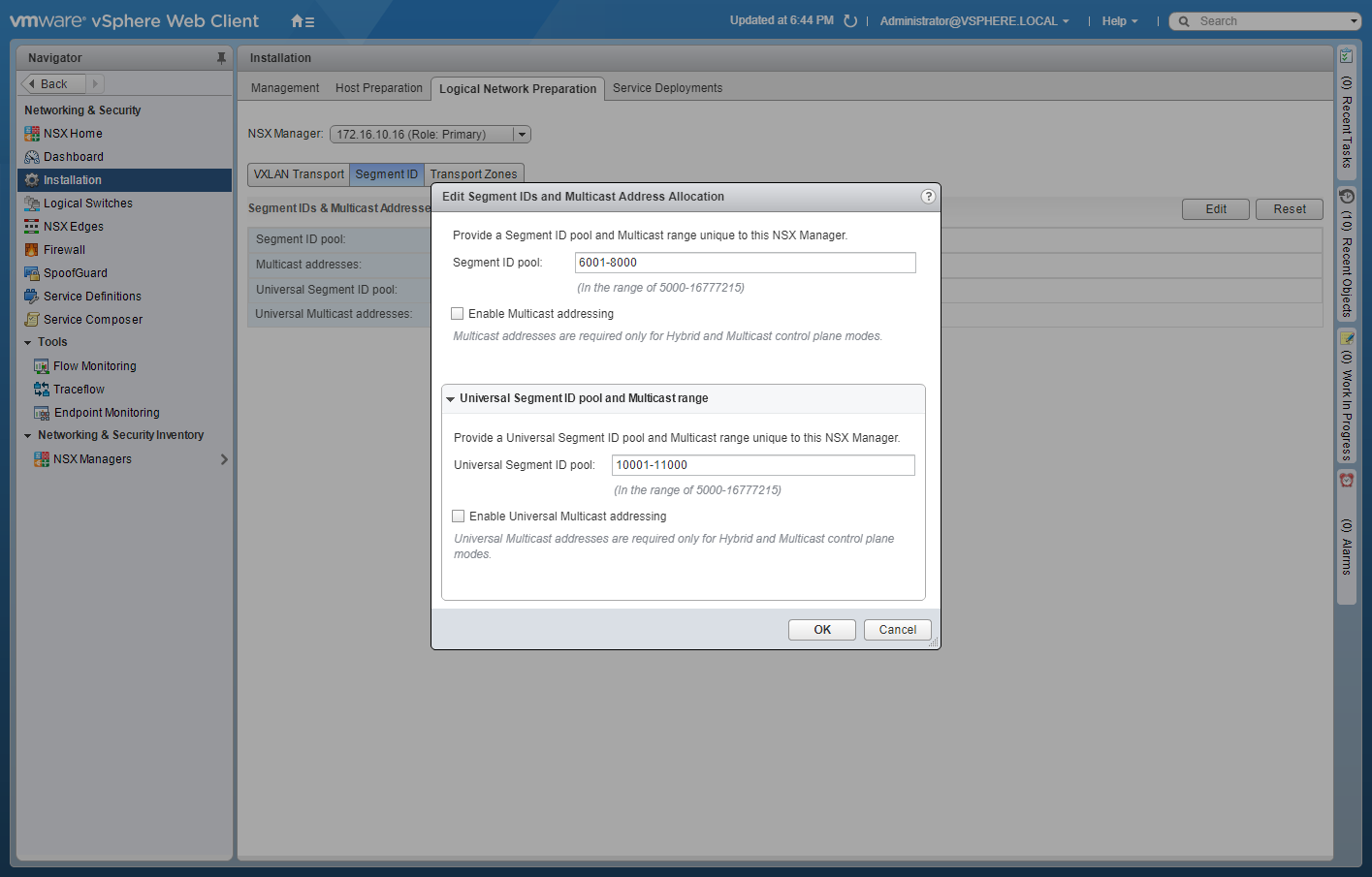Viewport: 1372px width, 877px height.
Task: Click the Segment ID pool input field
Action: coord(745,263)
